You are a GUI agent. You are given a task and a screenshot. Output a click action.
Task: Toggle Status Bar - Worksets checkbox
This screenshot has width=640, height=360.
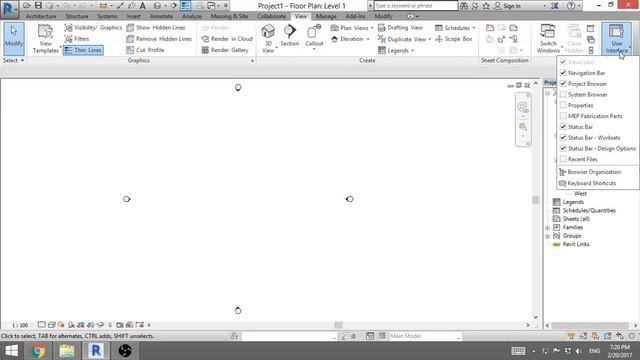click(x=563, y=138)
